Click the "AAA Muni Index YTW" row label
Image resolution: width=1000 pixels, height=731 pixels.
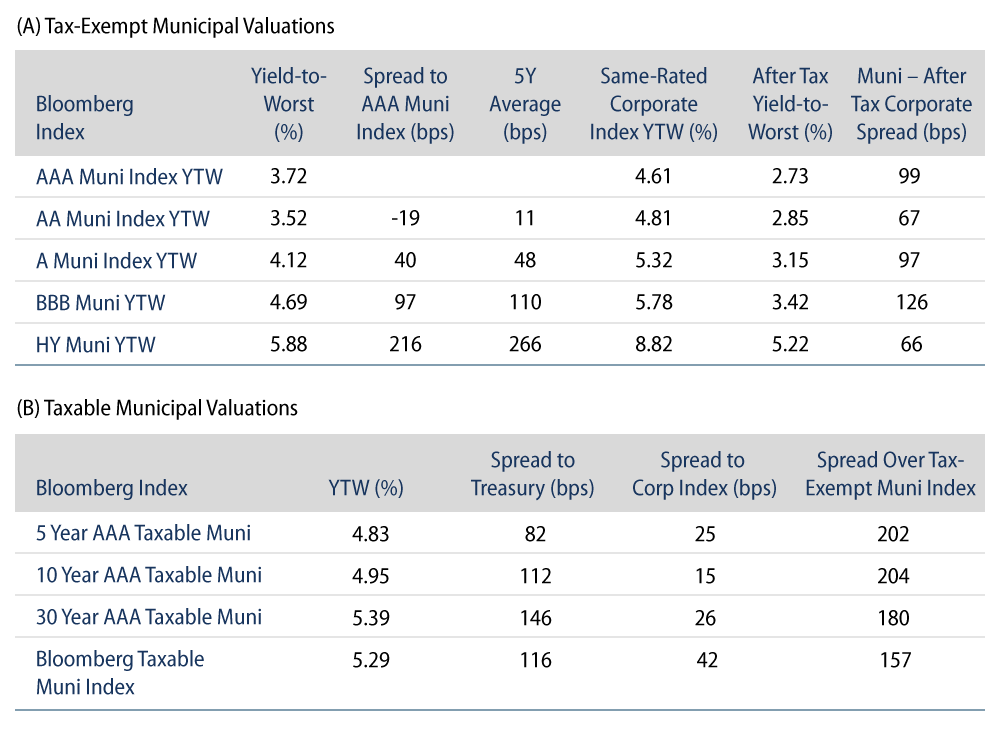tap(129, 177)
